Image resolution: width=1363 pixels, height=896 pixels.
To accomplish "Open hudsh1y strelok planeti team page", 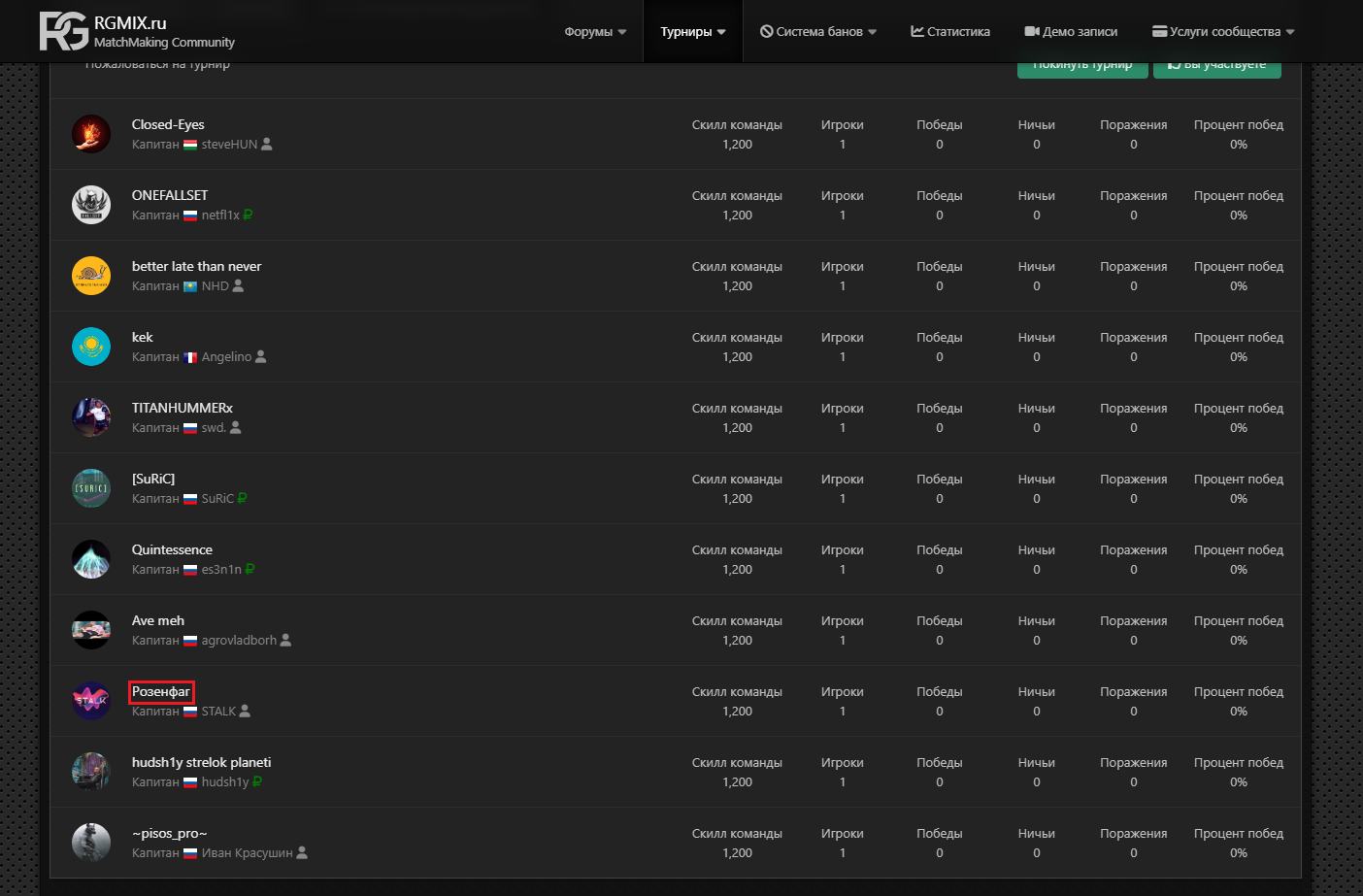I will pos(202,762).
